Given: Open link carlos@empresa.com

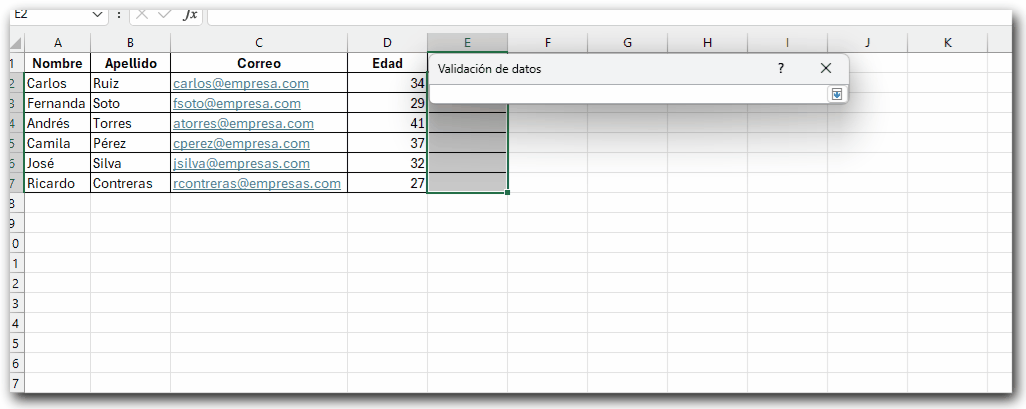Looking at the screenshot, I should (241, 84).
